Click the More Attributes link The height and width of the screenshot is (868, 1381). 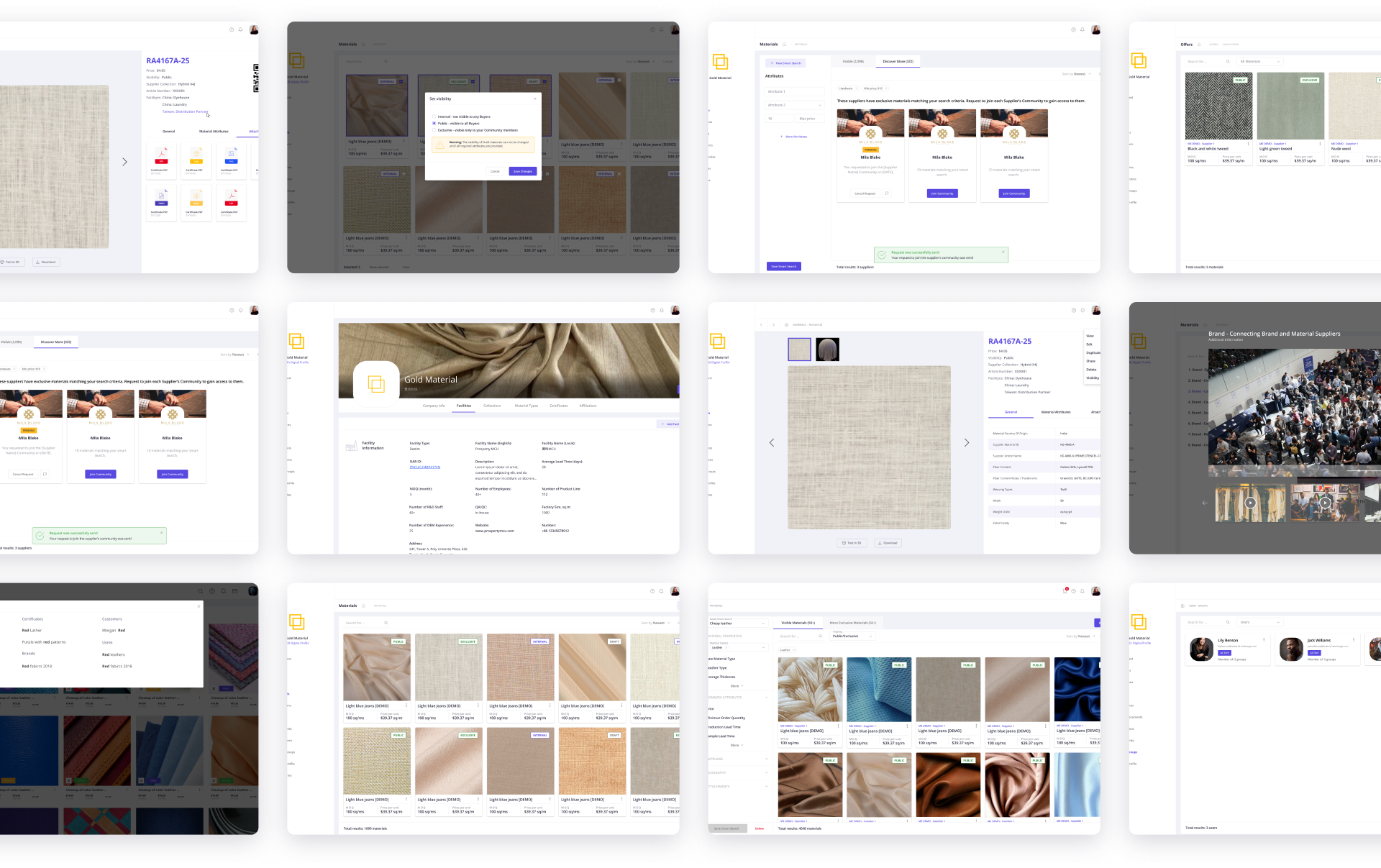794,137
